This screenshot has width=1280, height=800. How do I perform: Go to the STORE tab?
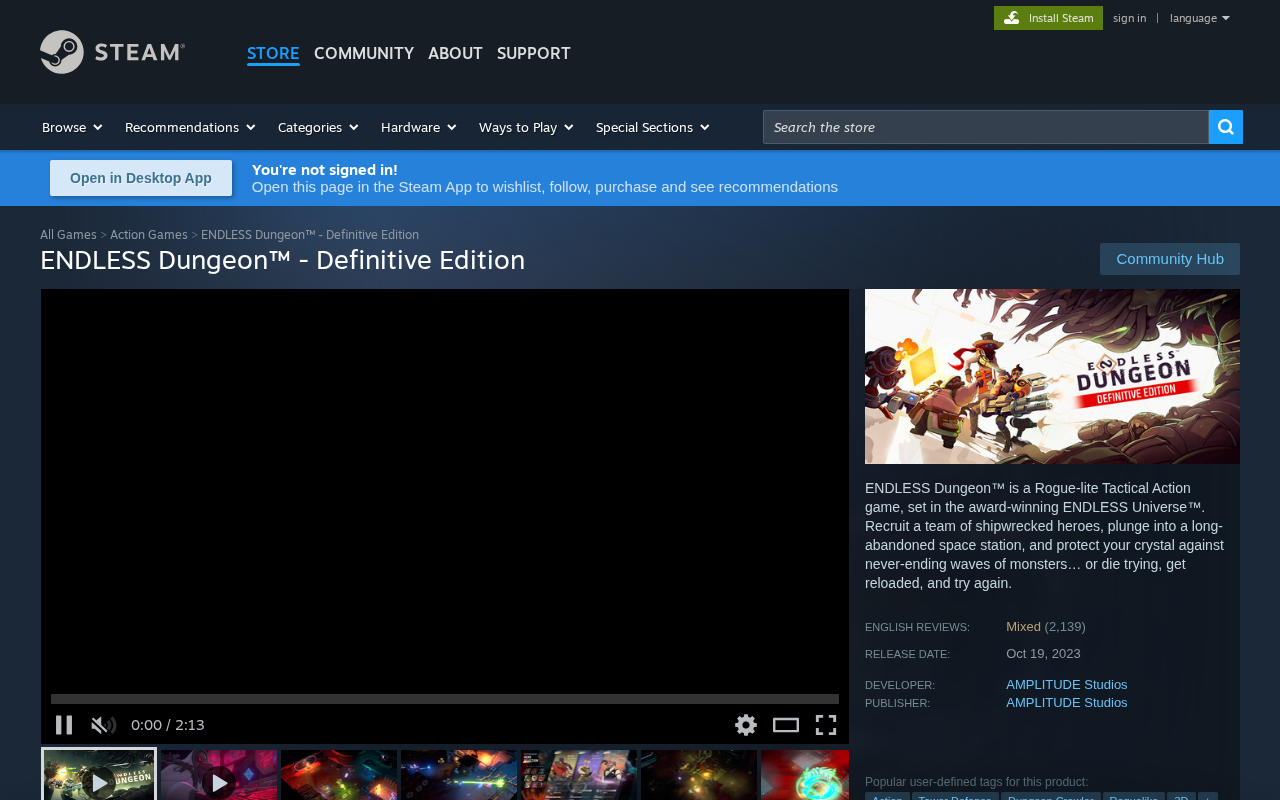[x=273, y=53]
